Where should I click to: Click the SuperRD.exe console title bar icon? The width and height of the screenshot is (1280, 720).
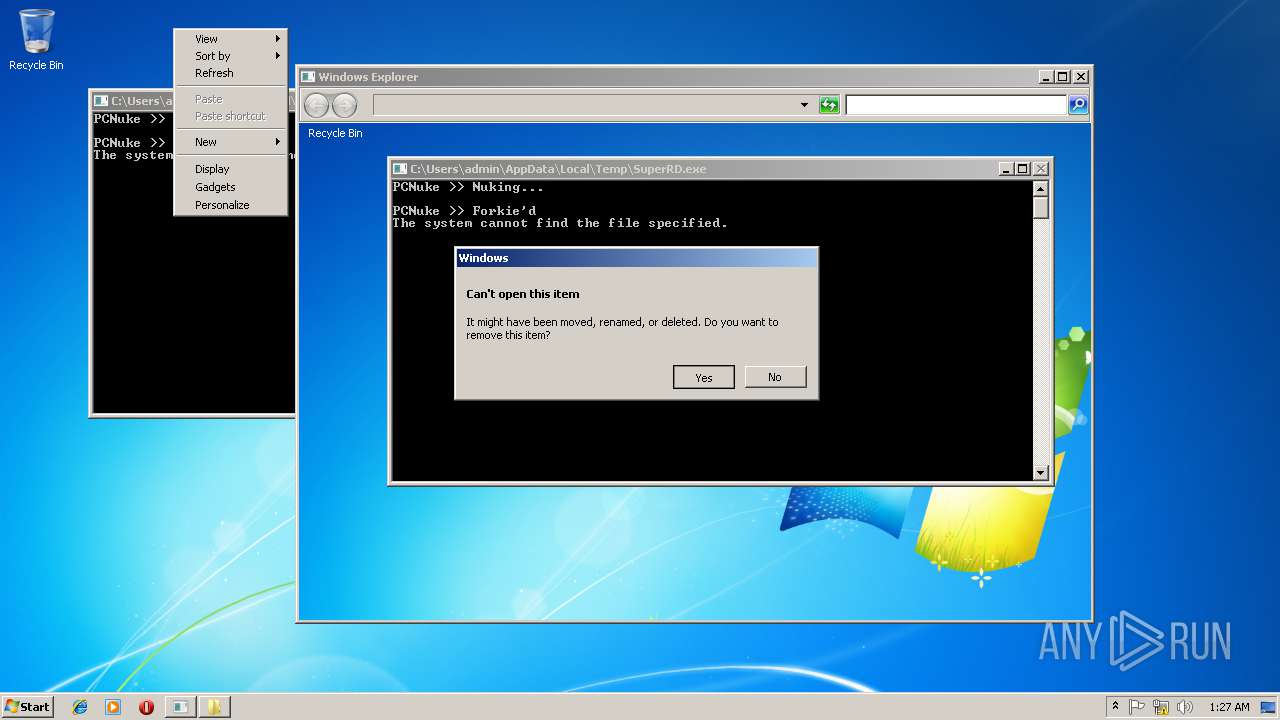(x=400, y=169)
